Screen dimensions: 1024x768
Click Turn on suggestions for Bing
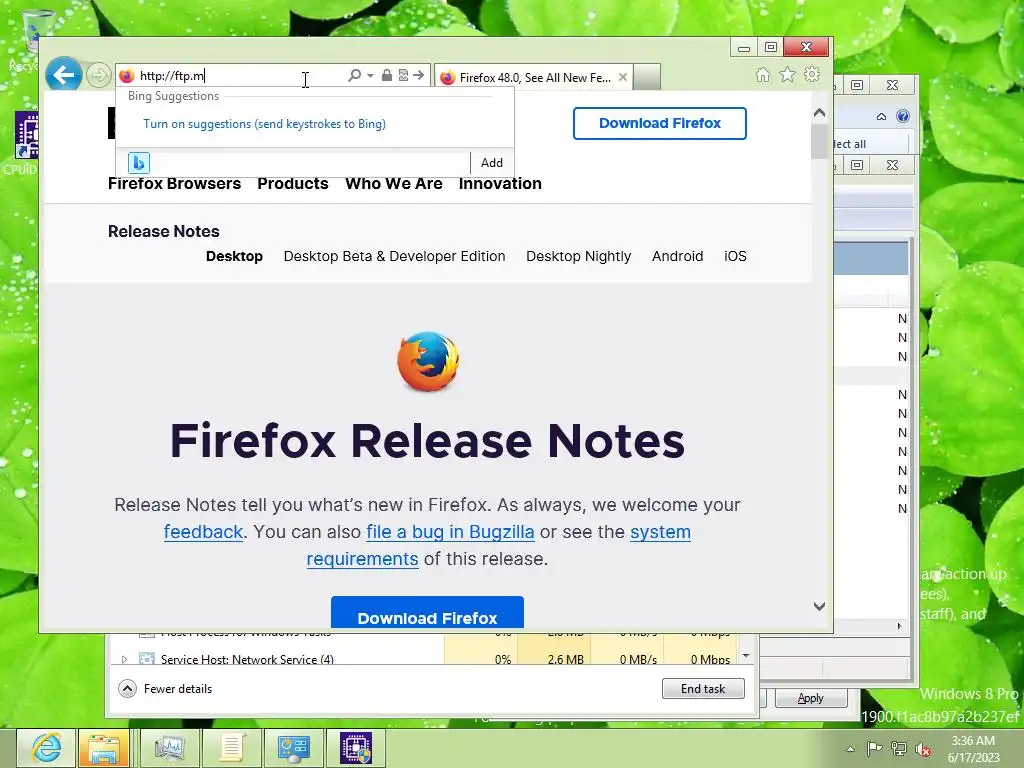(264, 124)
